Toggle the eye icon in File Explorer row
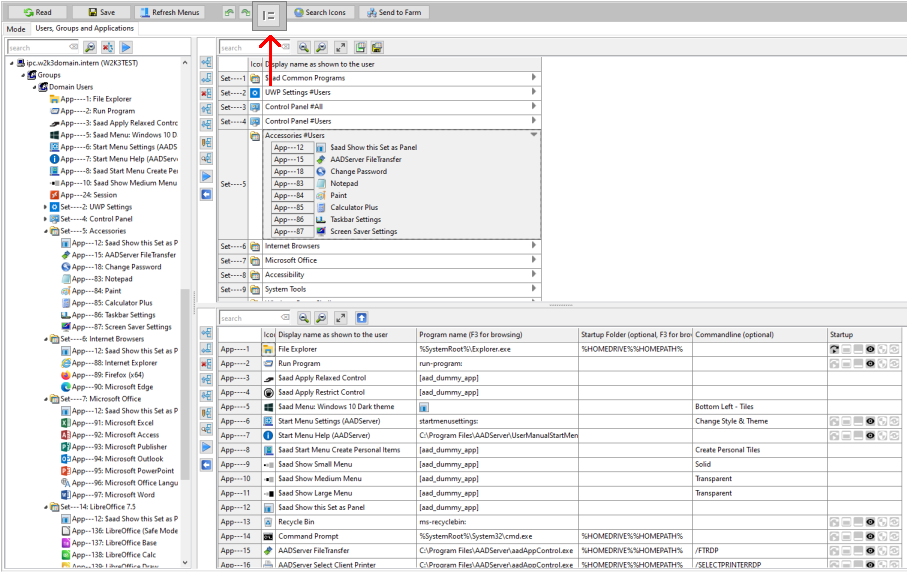This screenshot has width=907, height=573. [869, 349]
